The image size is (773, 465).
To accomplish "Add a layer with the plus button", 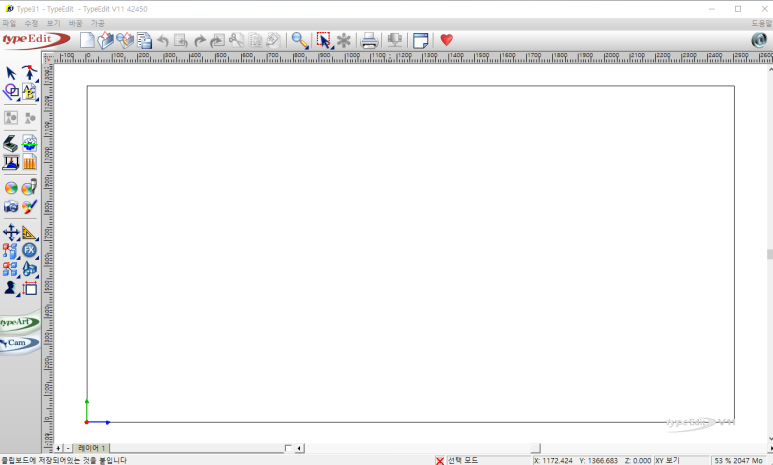I will 58,448.
